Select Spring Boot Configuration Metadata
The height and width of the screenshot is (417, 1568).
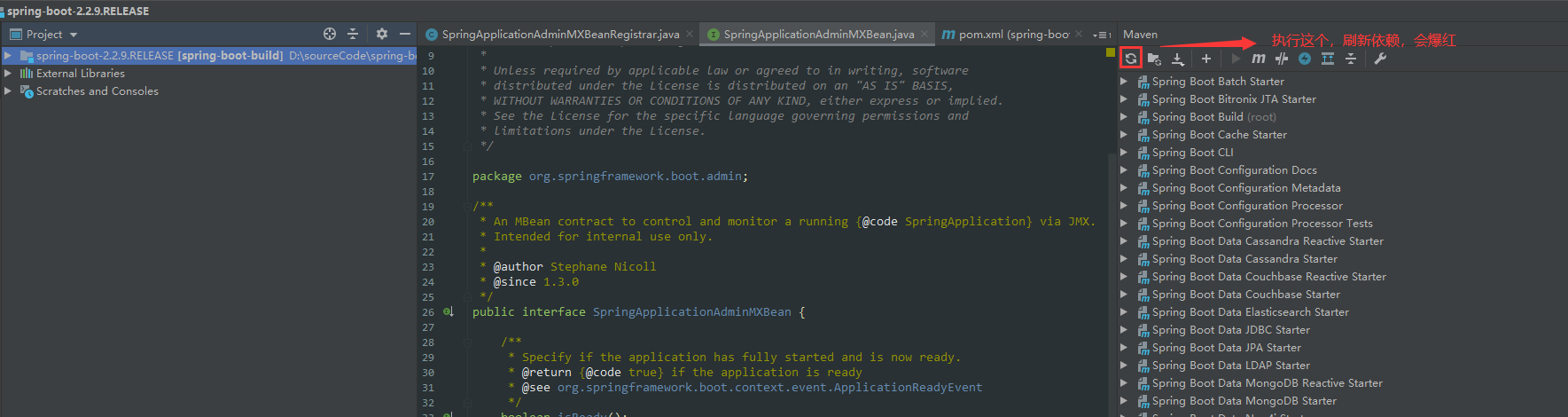tap(1246, 188)
